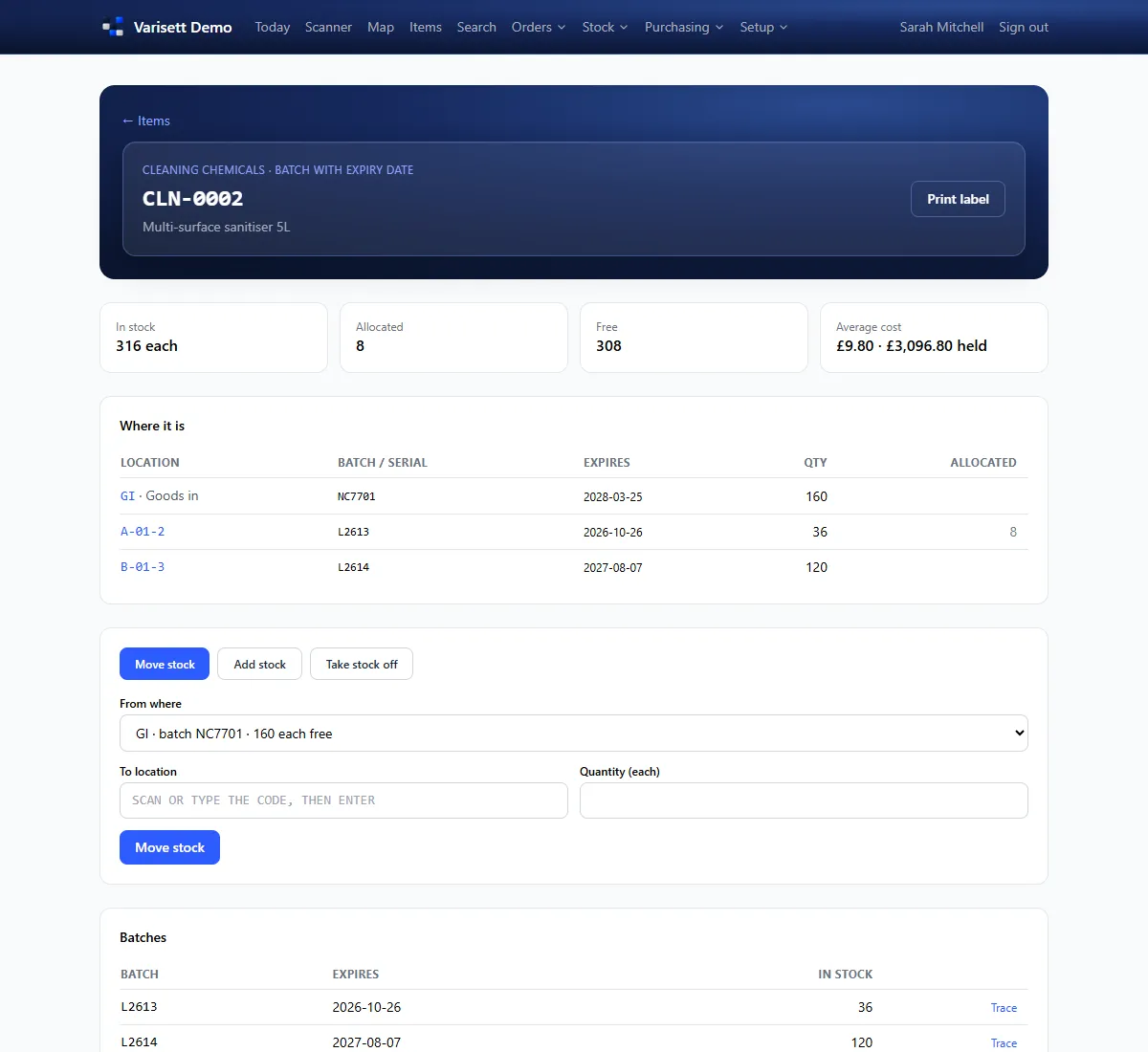This screenshot has height=1052, width=1148.
Task: Go to the Map page
Action: coord(381,27)
